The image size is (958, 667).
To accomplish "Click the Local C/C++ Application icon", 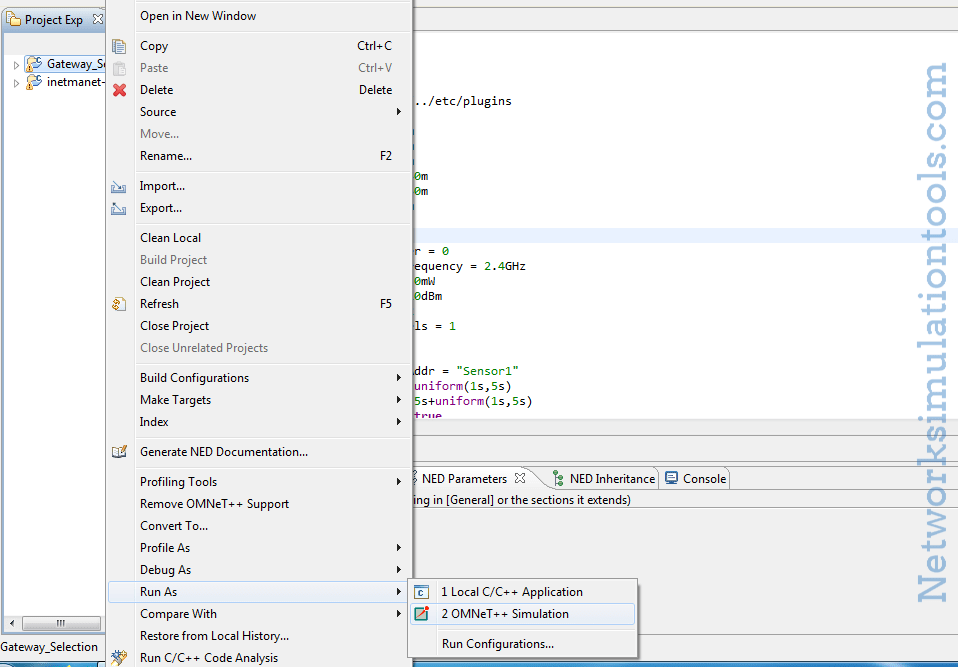I will [x=421, y=591].
